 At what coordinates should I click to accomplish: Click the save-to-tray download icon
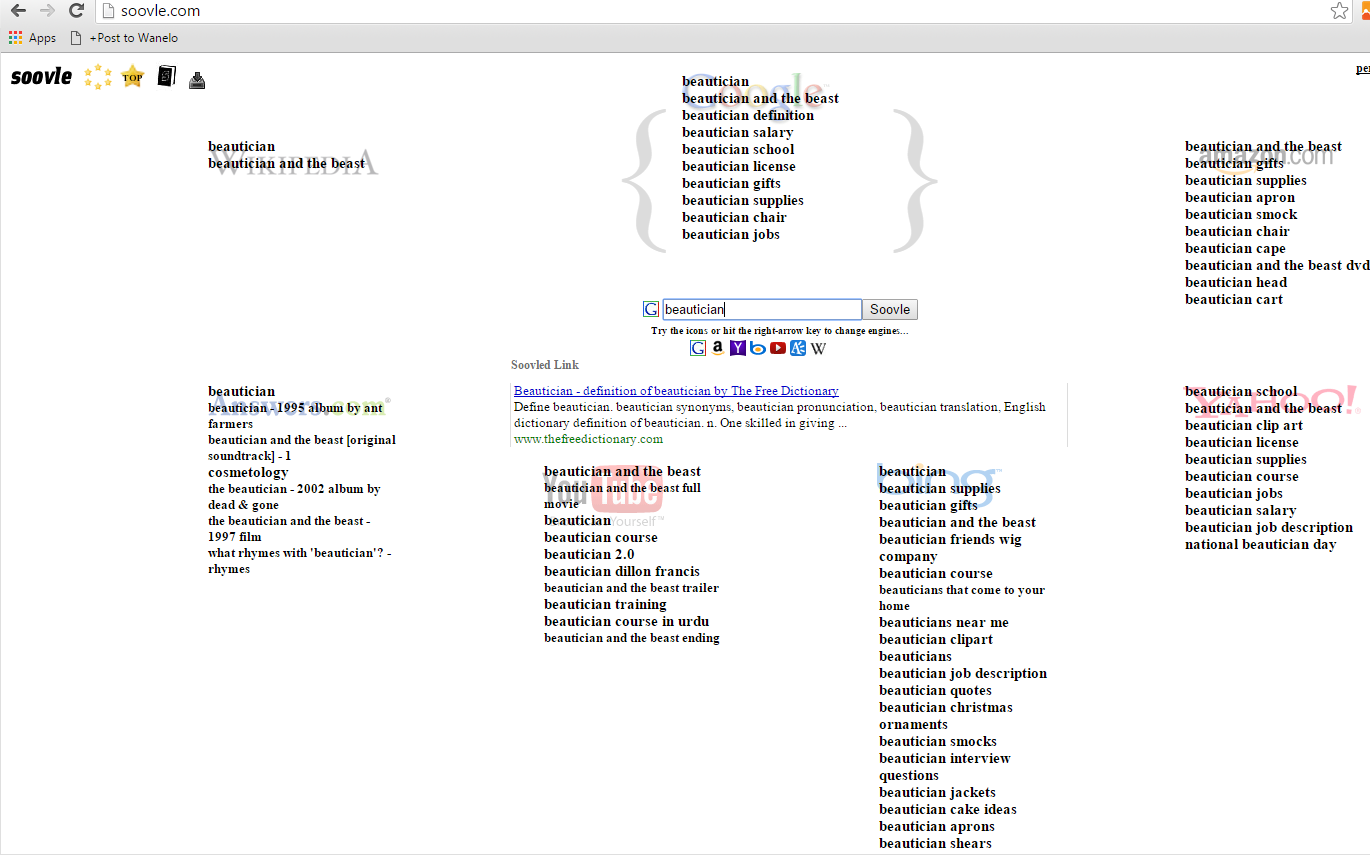click(x=197, y=80)
